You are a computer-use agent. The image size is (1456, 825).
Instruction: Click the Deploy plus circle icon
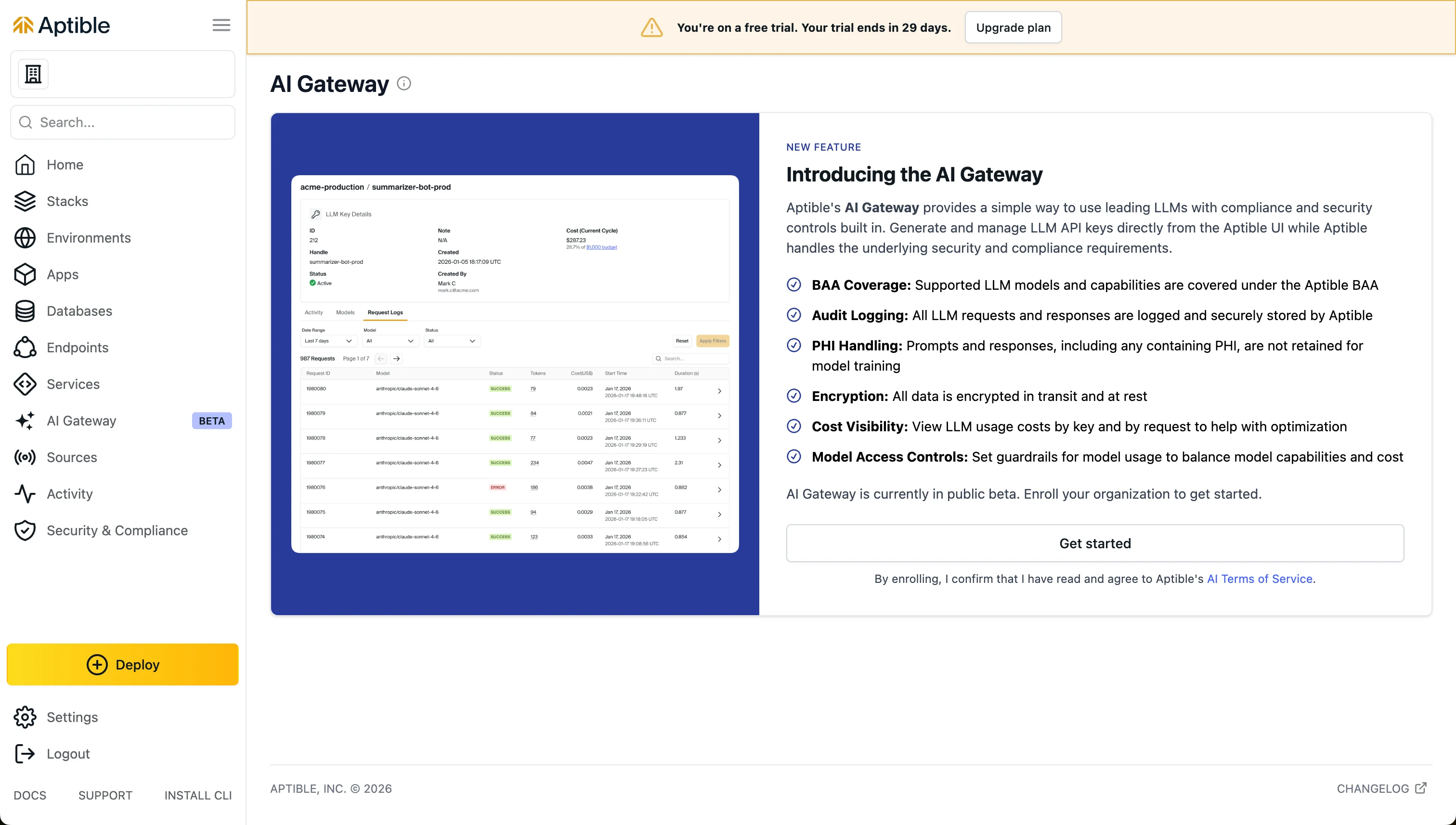click(x=97, y=665)
